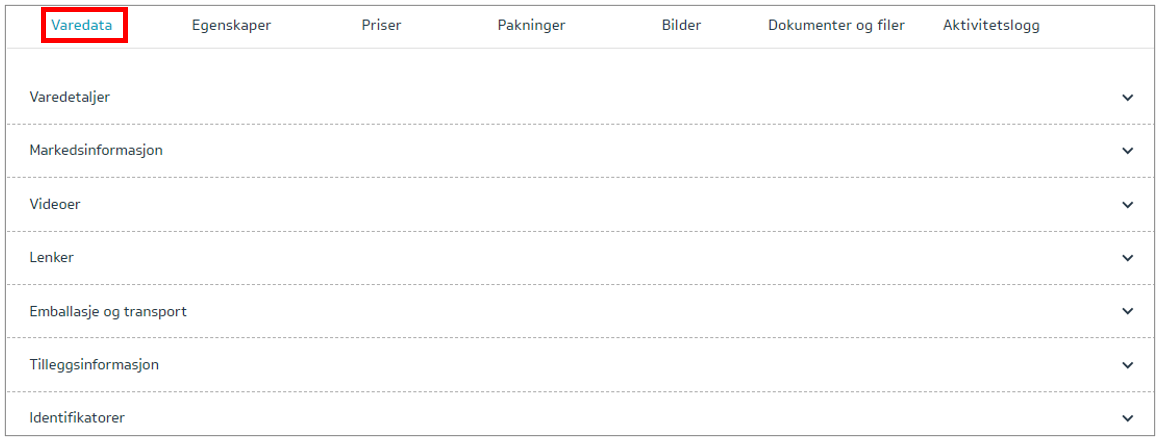Screen dimensions: 1161x442
Task: Select the Pakninger tab
Action: [x=531, y=26]
